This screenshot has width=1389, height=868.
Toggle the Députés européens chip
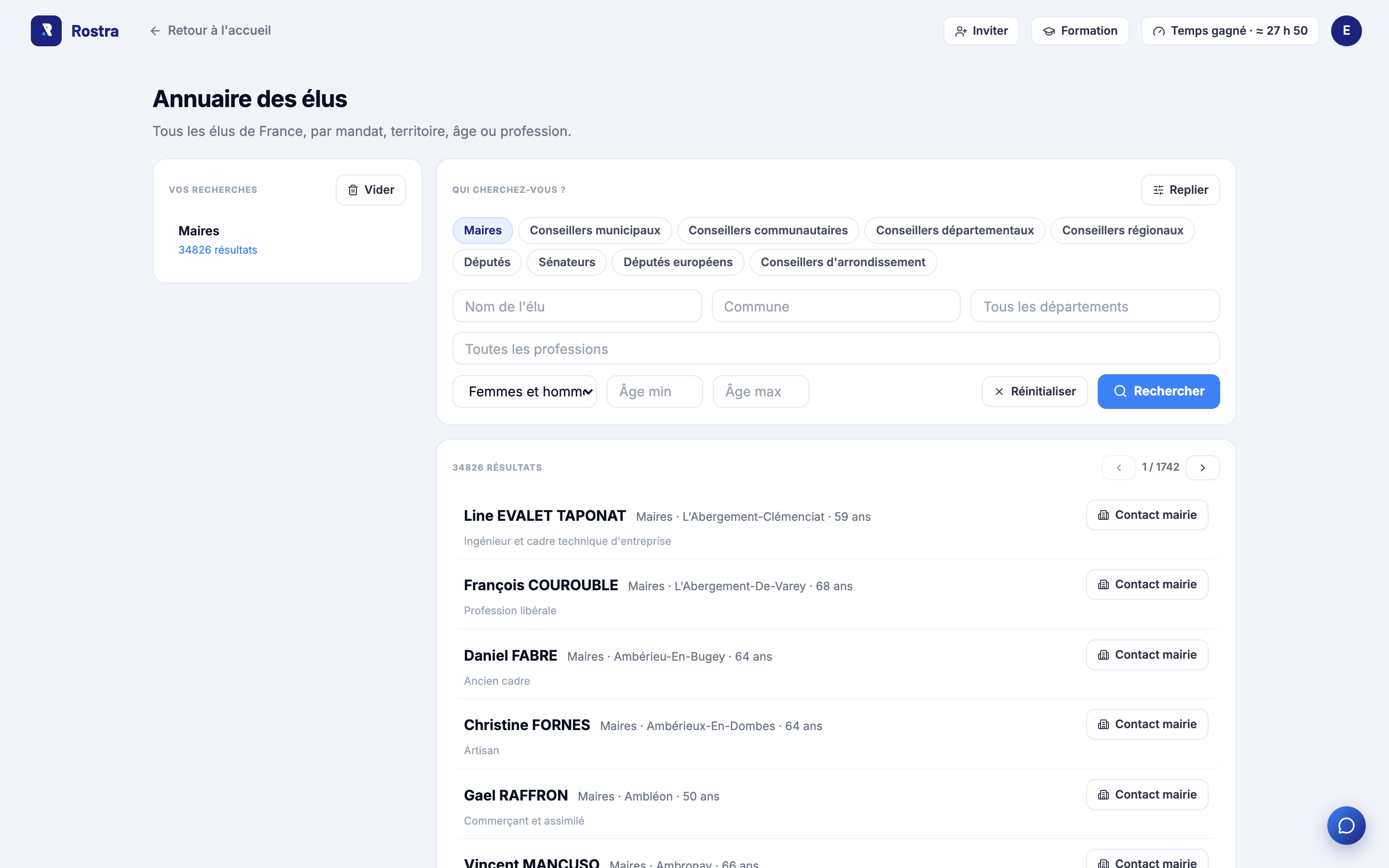[x=678, y=262]
